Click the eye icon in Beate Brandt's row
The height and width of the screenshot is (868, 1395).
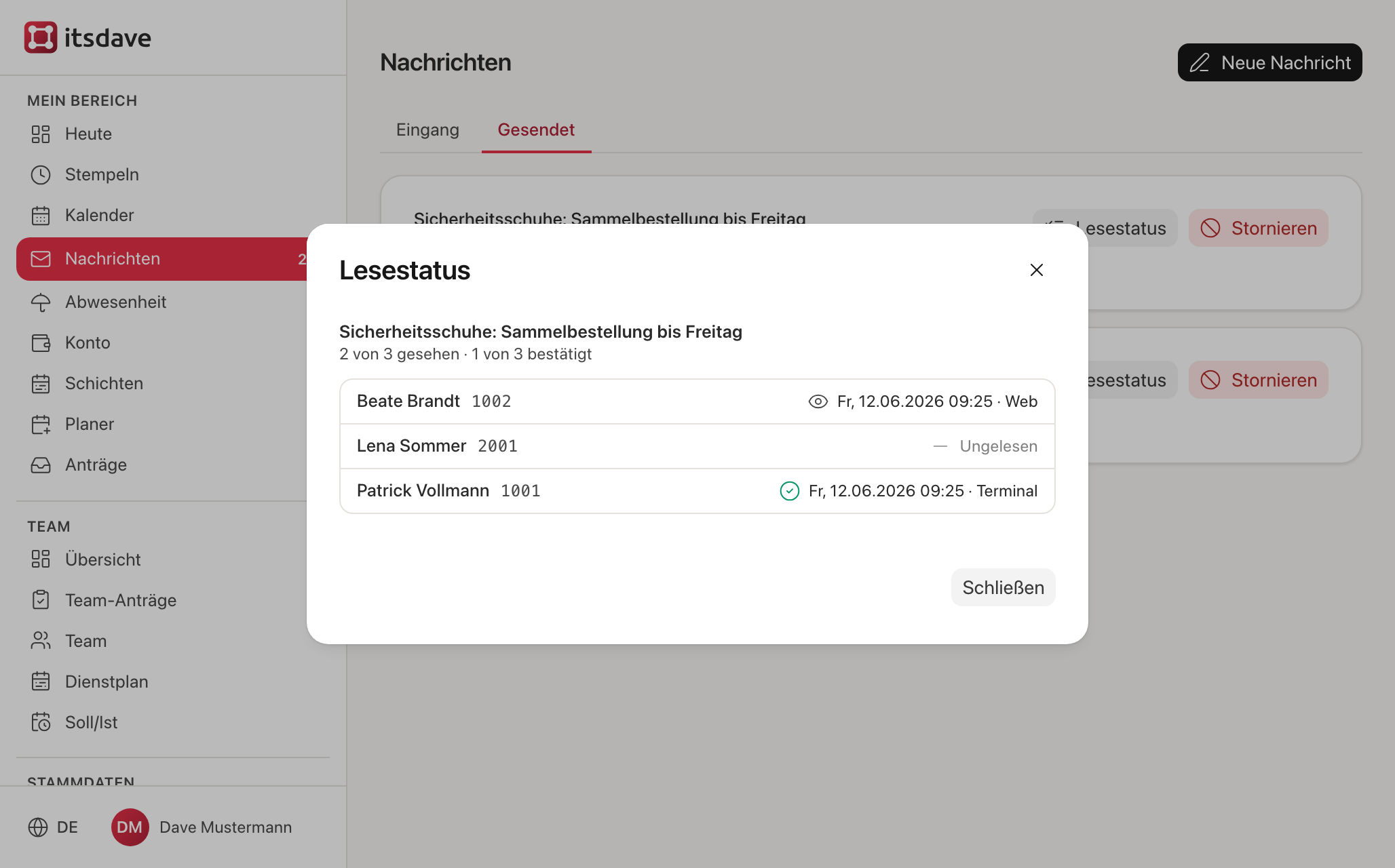818,401
